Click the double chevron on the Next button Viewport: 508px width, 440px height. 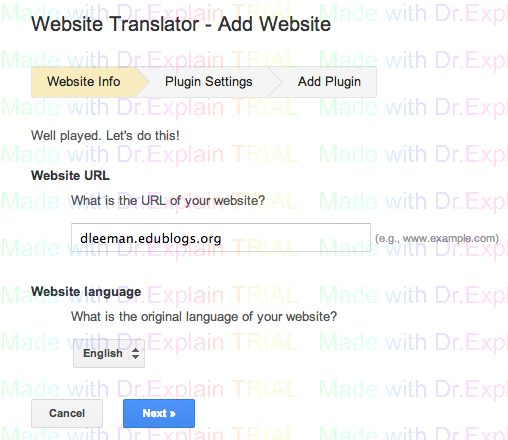(x=172, y=414)
